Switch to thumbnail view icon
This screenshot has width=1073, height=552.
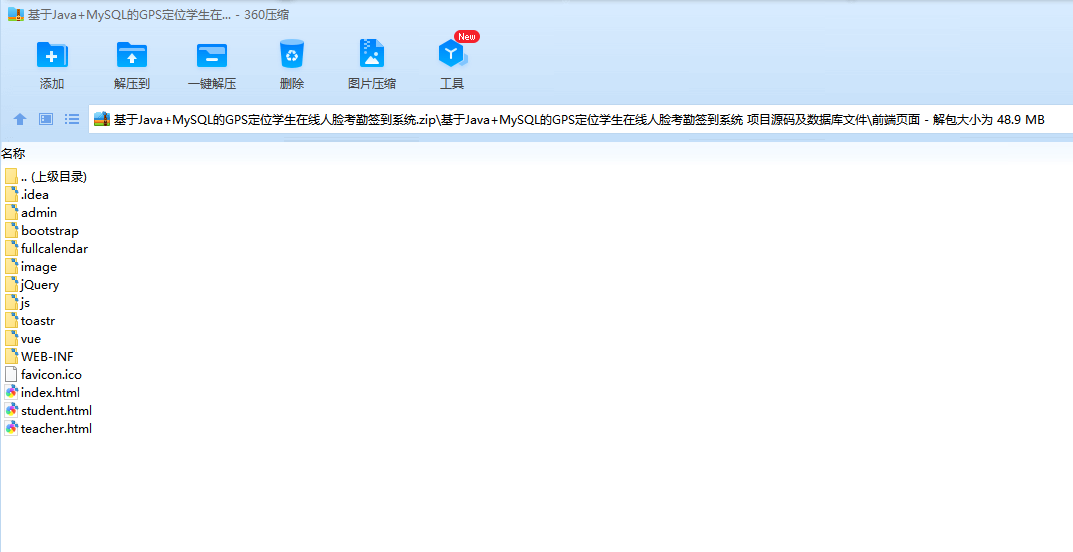[x=46, y=119]
